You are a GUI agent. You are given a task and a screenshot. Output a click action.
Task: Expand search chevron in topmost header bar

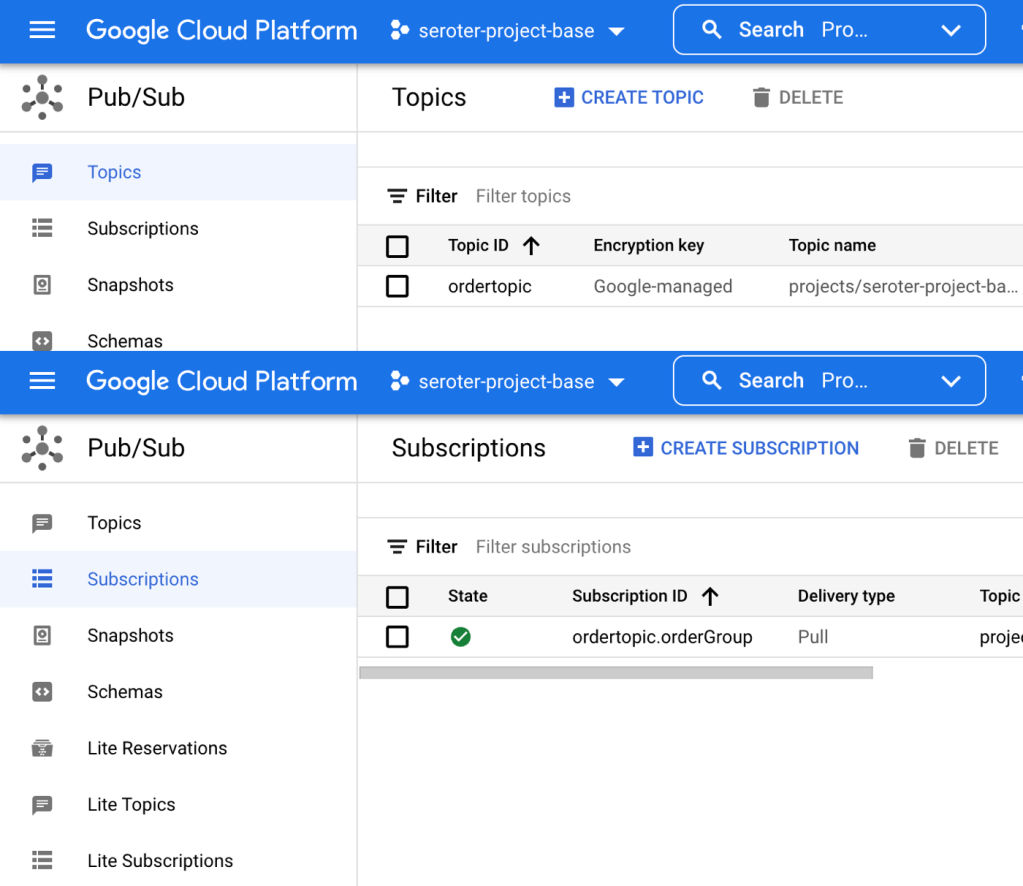click(950, 31)
